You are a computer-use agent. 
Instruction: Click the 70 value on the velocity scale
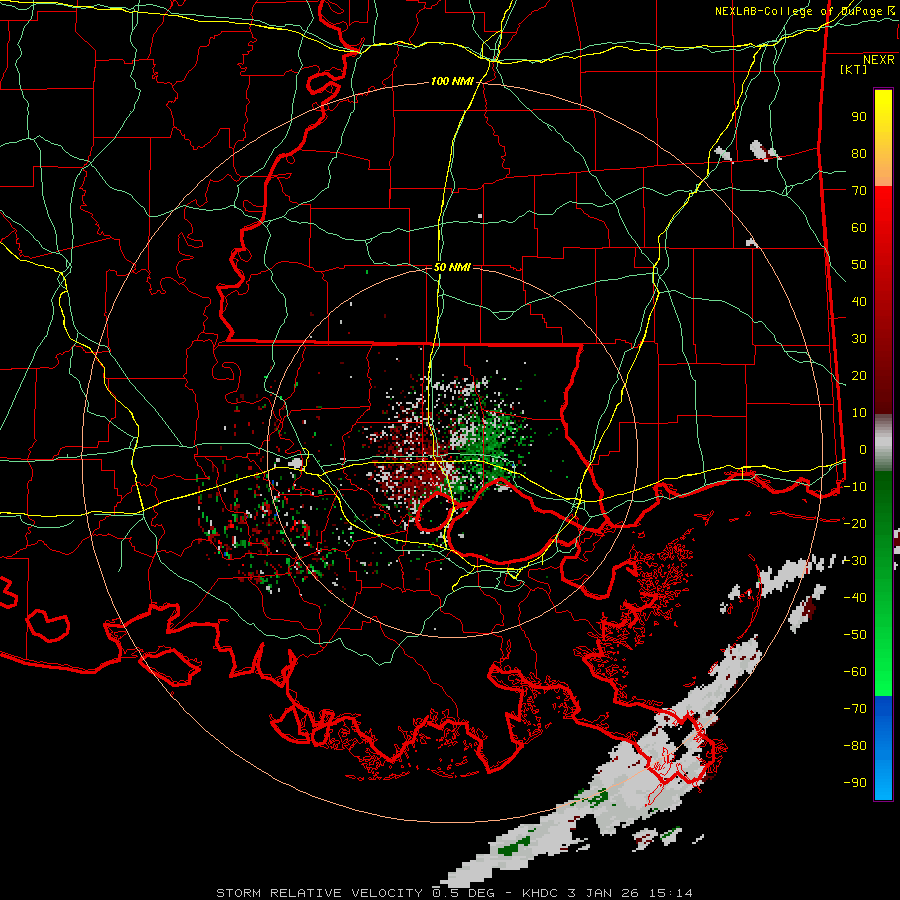coord(859,191)
